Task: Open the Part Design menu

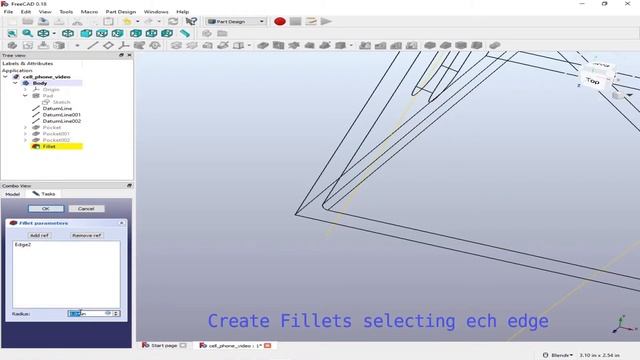Action: (x=120, y=12)
